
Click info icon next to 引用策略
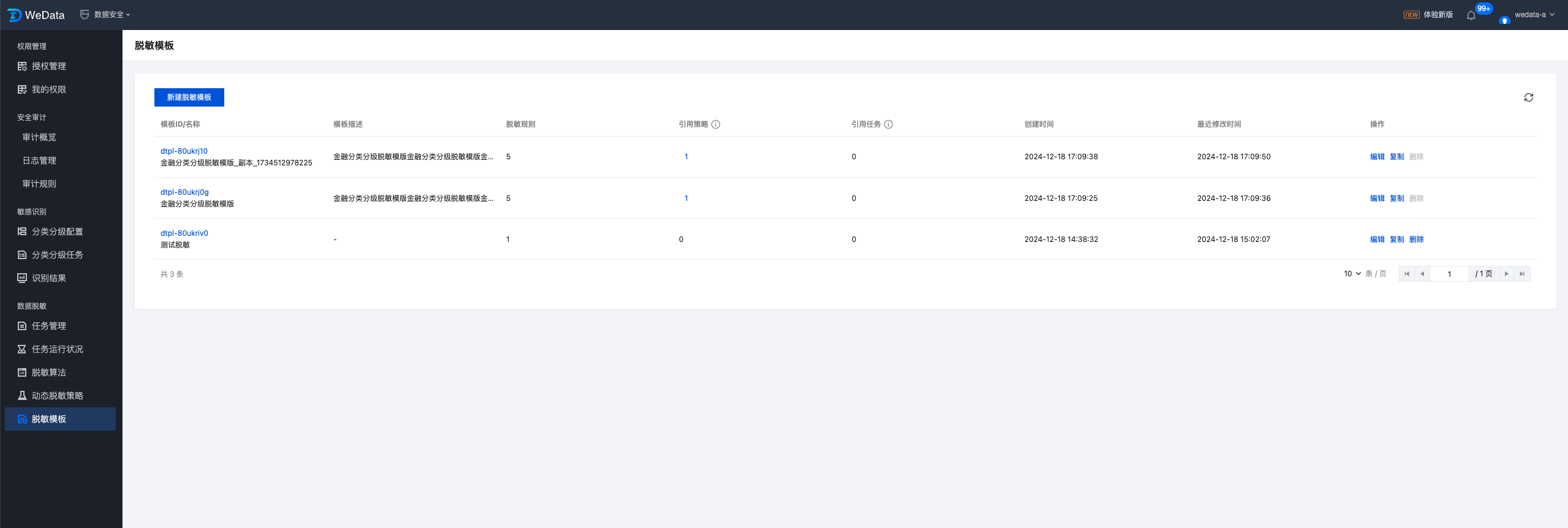(x=716, y=124)
